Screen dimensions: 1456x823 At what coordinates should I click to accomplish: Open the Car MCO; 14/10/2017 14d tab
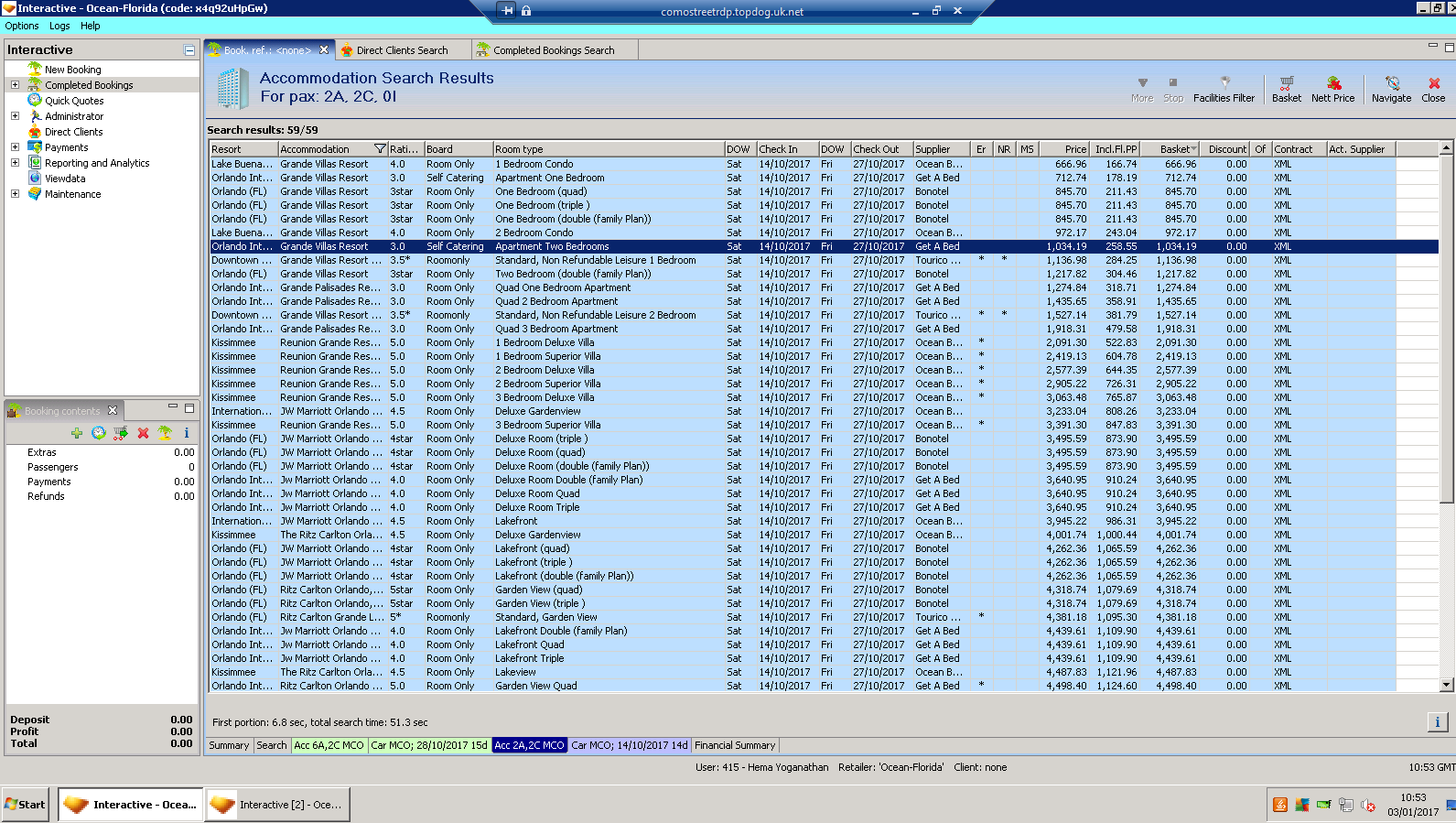[630, 745]
